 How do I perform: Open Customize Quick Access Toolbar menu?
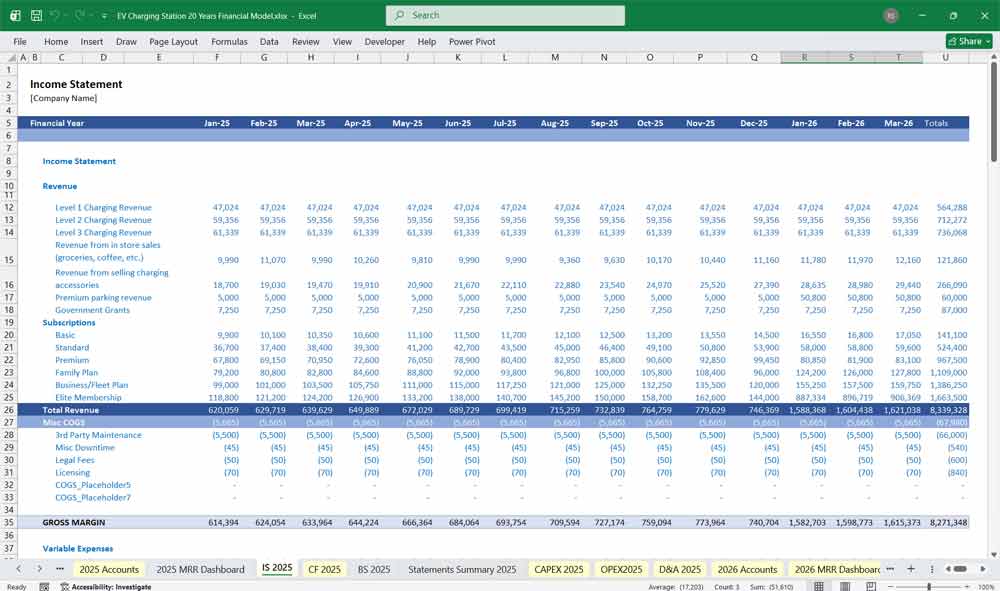click(102, 14)
